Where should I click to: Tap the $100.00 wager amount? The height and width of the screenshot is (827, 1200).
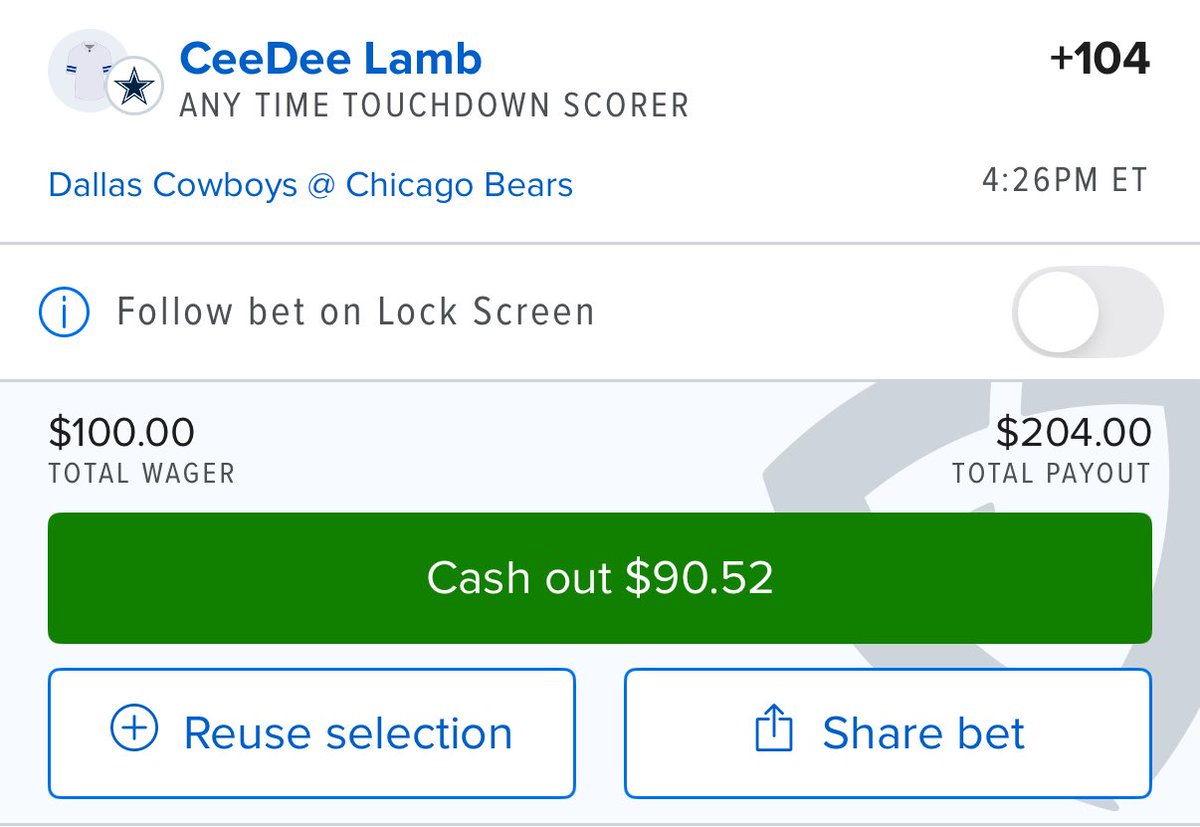(x=122, y=432)
